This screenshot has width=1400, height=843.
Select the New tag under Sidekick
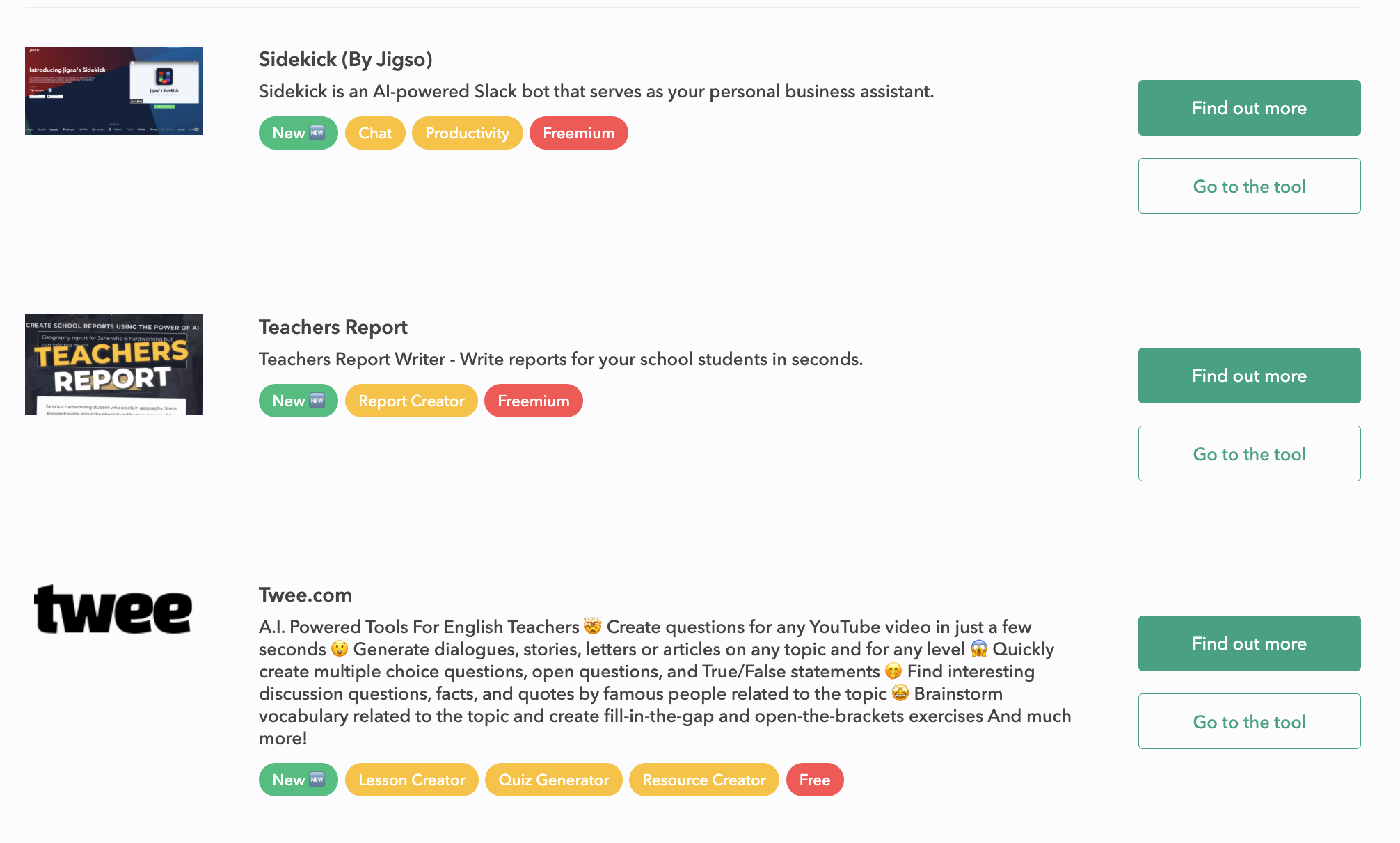pos(299,133)
